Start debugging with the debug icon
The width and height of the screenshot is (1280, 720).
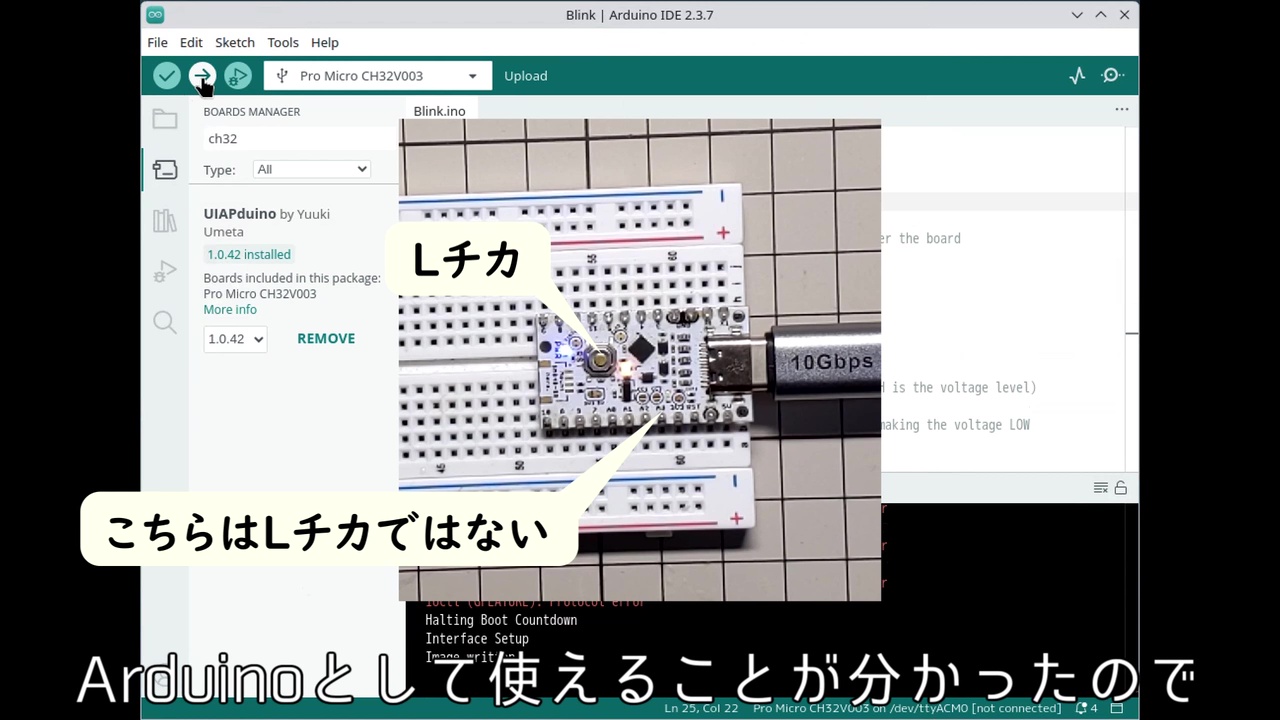tap(237, 76)
